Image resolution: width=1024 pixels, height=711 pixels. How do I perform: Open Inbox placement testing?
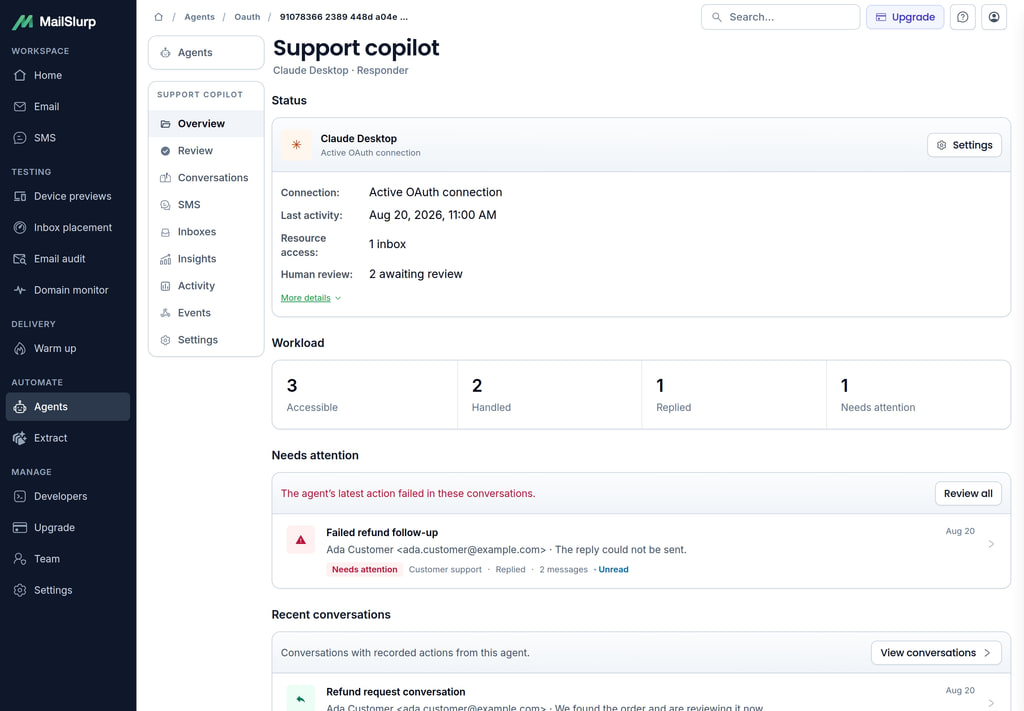click(x=68, y=227)
